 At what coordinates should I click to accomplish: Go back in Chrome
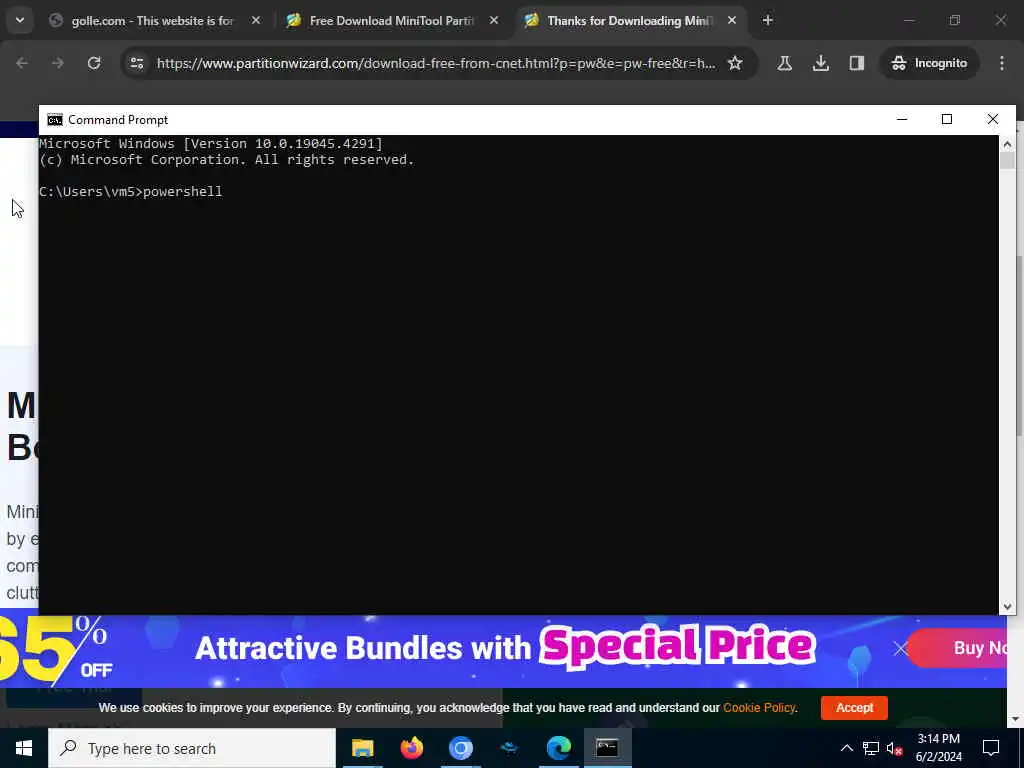22,63
